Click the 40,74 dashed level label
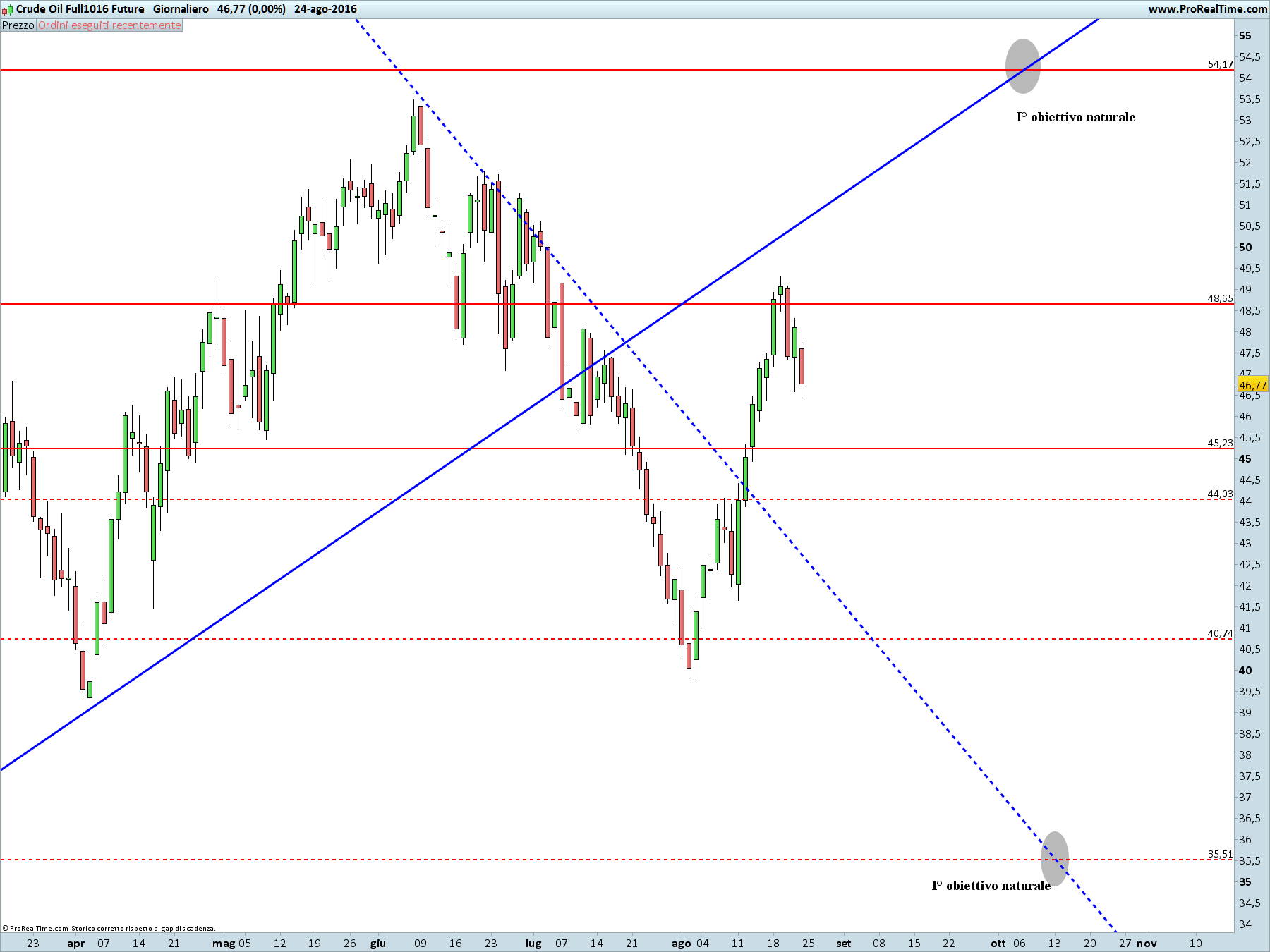This screenshot has height=952, width=1270. click(1221, 633)
